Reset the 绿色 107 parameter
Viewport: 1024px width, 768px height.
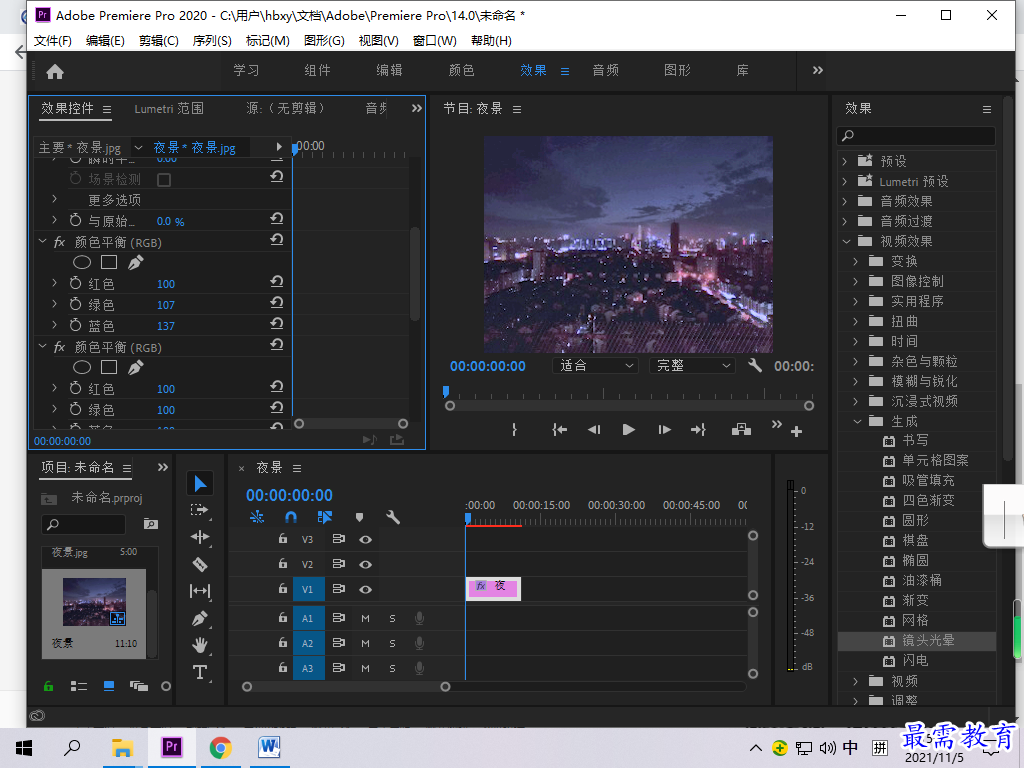pos(277,303)
